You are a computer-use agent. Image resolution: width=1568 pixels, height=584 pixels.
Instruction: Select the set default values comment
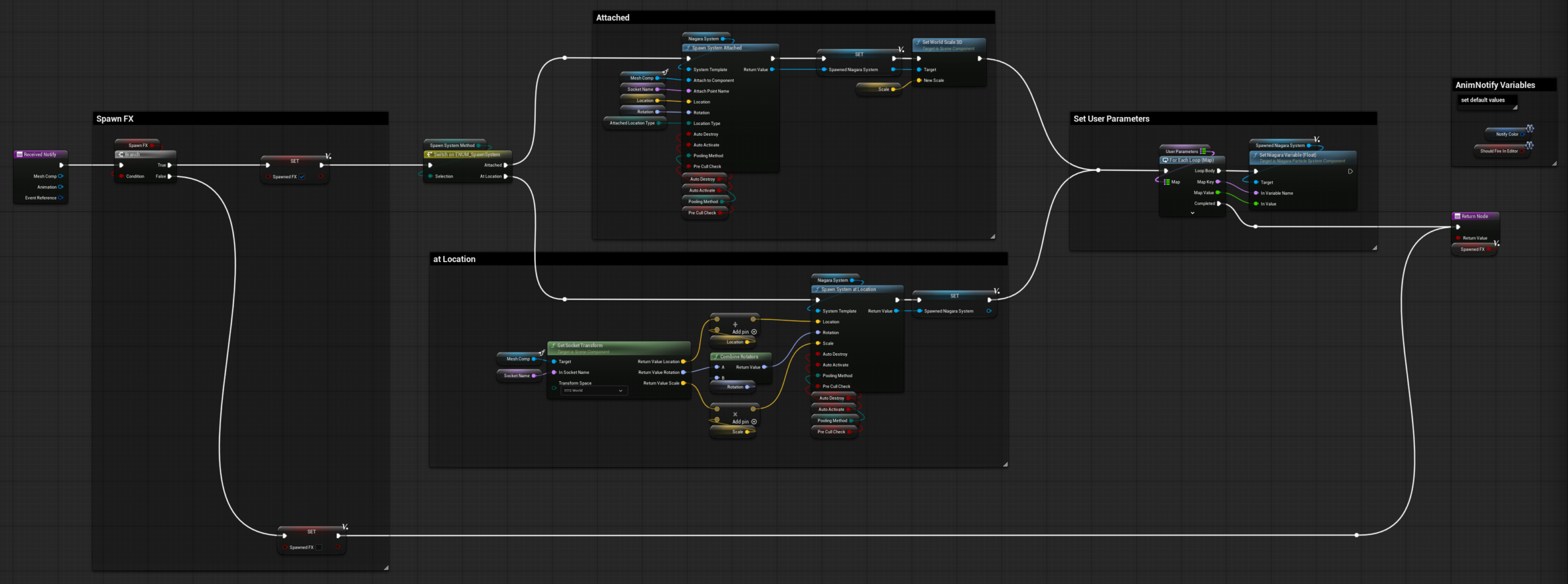tap(1482, 100)
